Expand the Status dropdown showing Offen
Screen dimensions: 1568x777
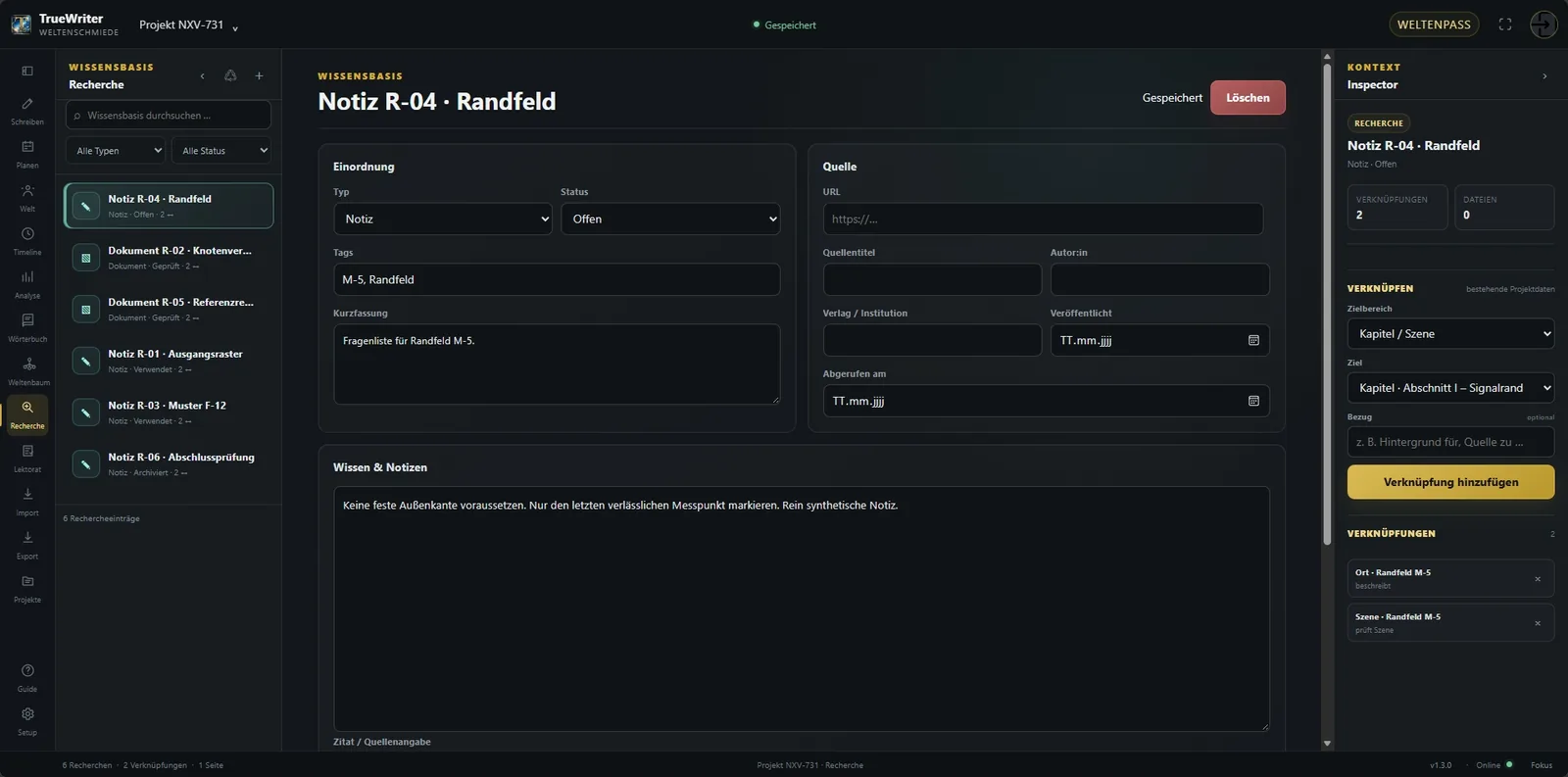pos(670,219)
